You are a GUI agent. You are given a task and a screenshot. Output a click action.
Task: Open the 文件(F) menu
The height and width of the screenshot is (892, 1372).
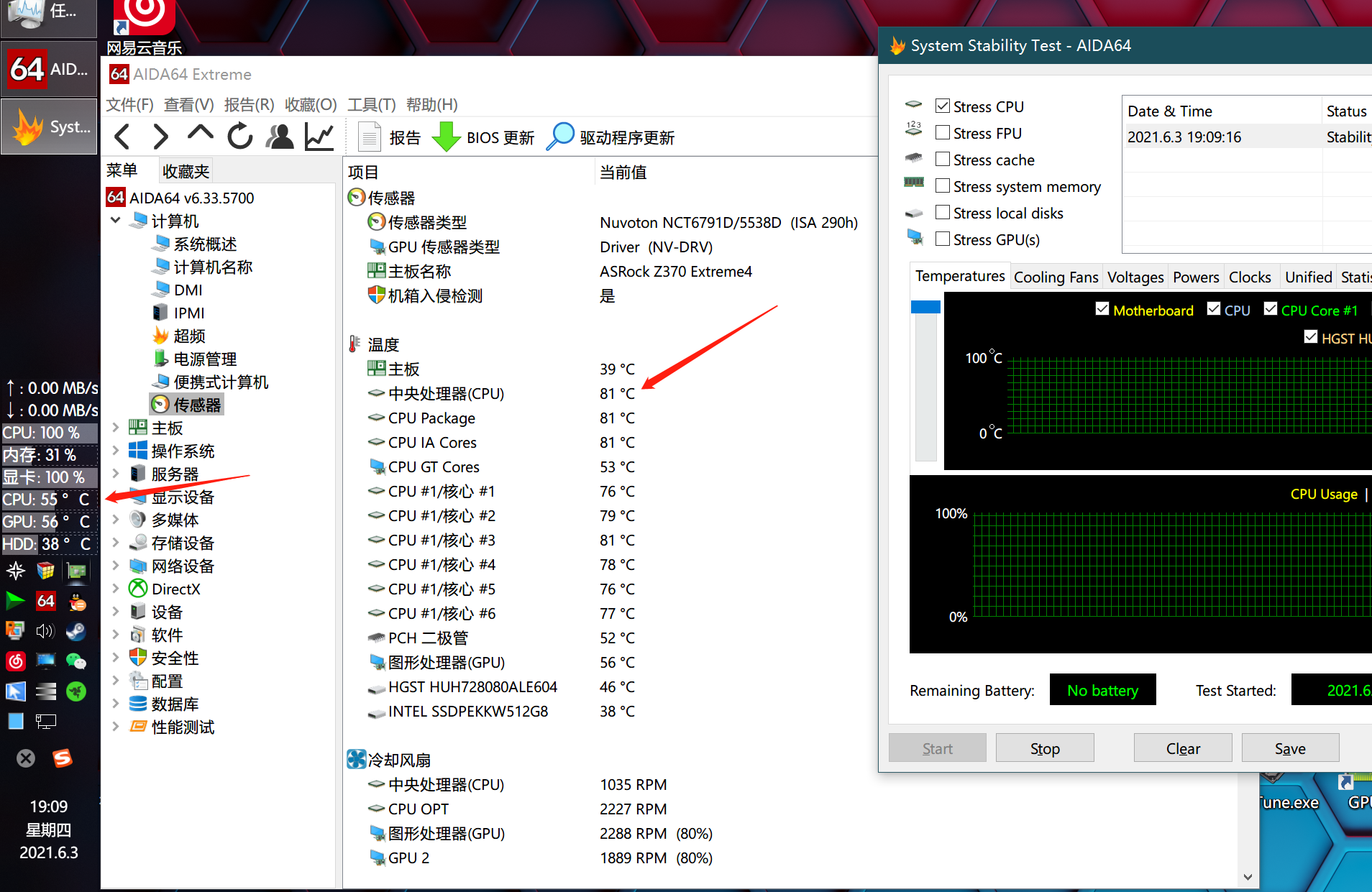(130, 105)
